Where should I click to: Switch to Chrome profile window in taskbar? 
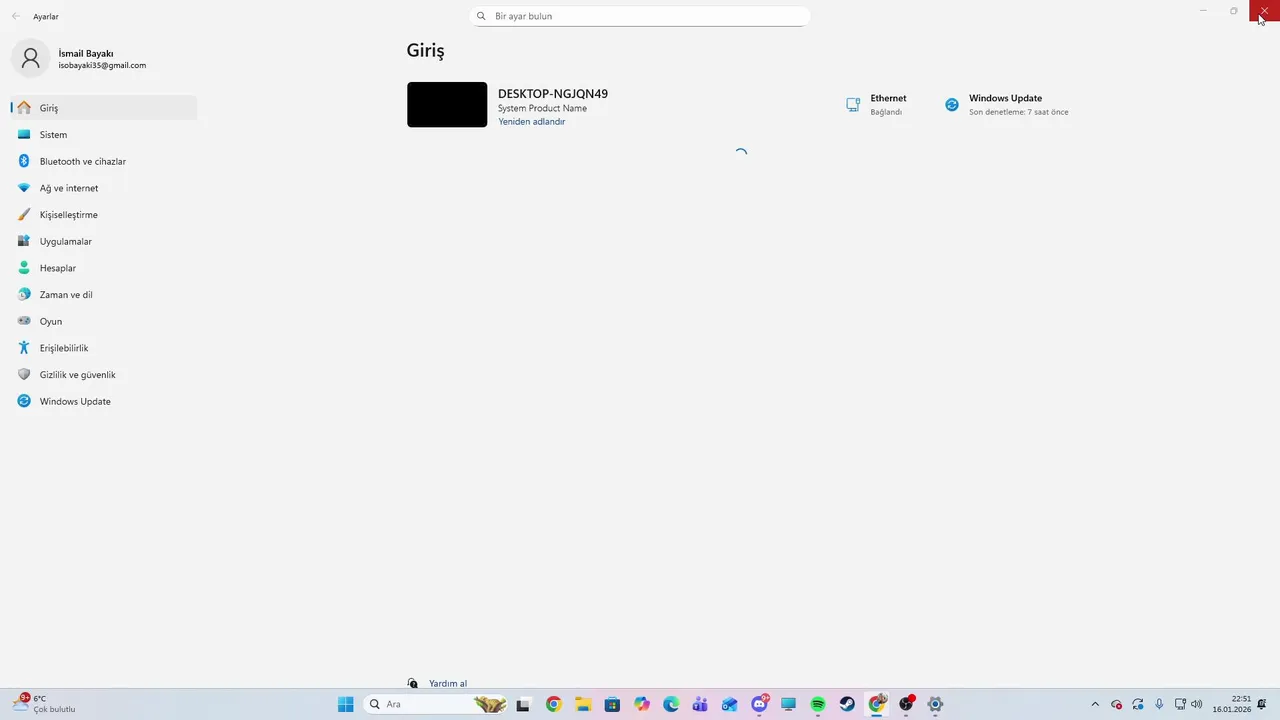coord(877,704)
